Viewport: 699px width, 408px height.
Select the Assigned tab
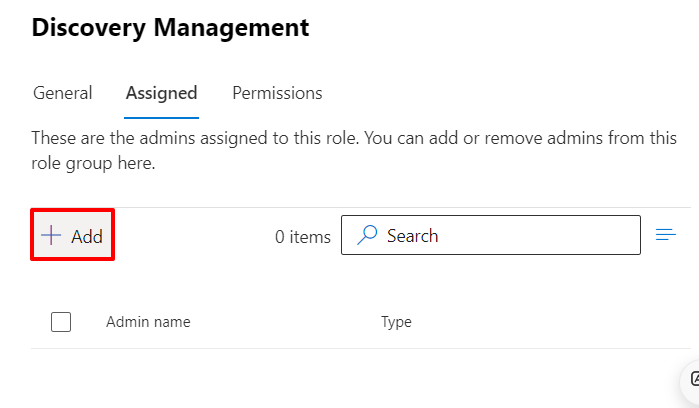(x=161, y=93)
